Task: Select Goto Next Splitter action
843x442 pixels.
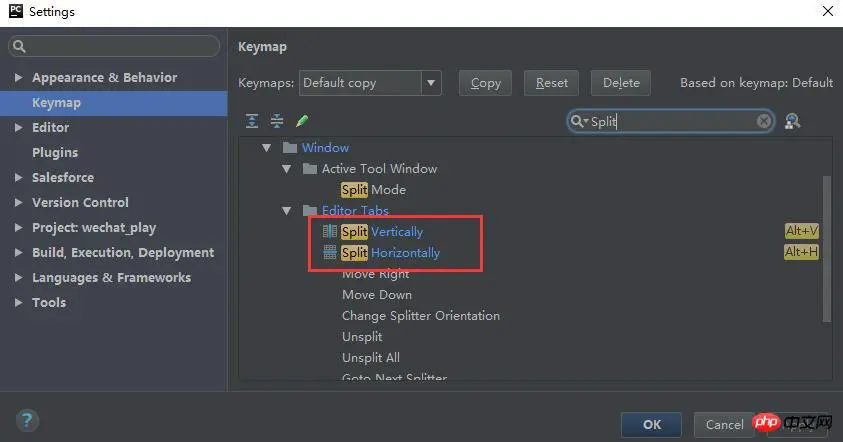Action: point(395,376)
